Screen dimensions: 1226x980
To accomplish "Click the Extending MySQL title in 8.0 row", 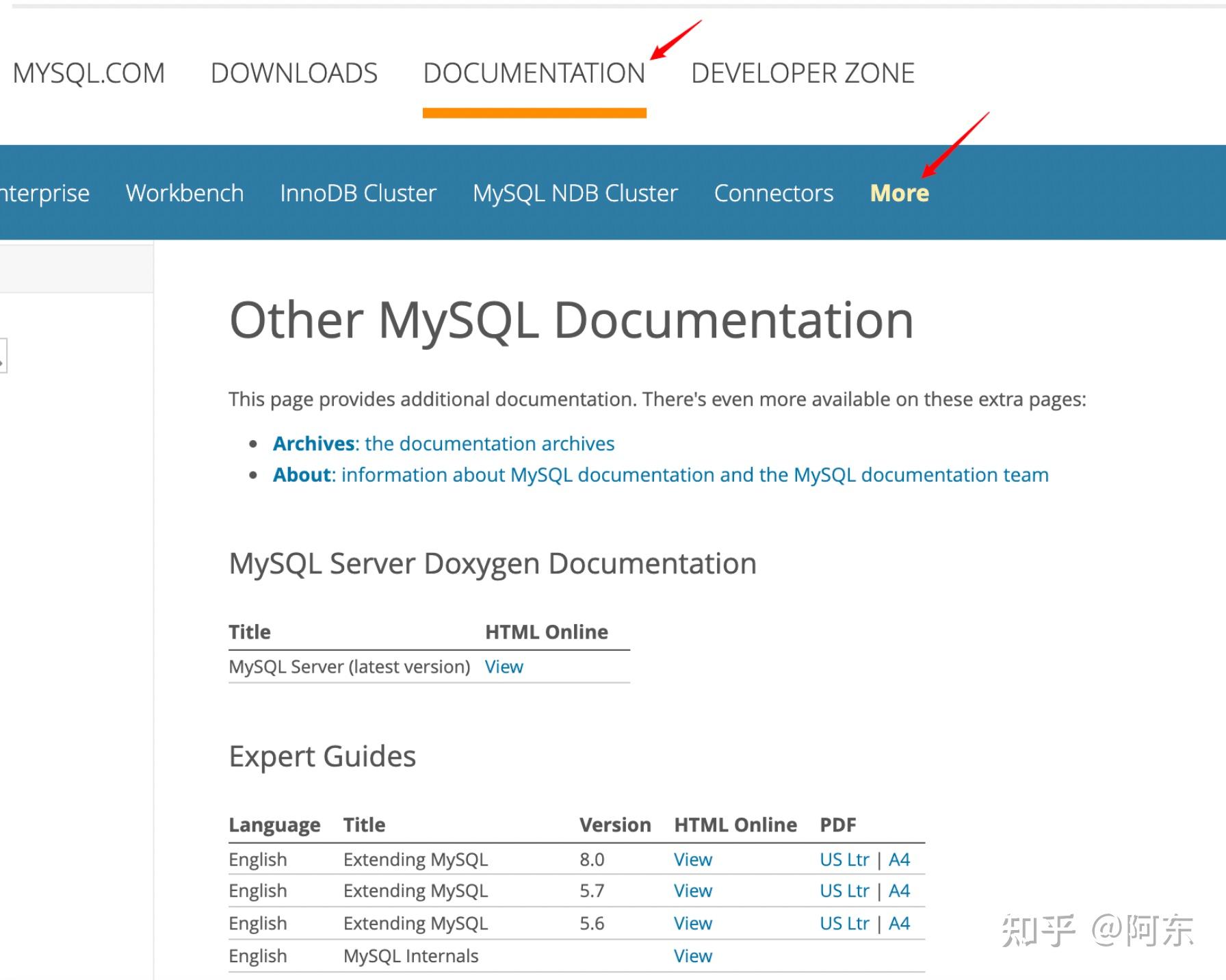I will coord(415,860).
